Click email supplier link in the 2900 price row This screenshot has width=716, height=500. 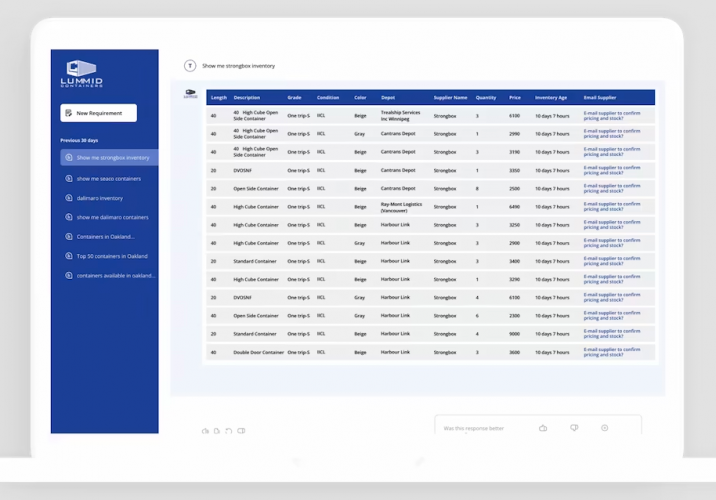(x=612, y=243)
